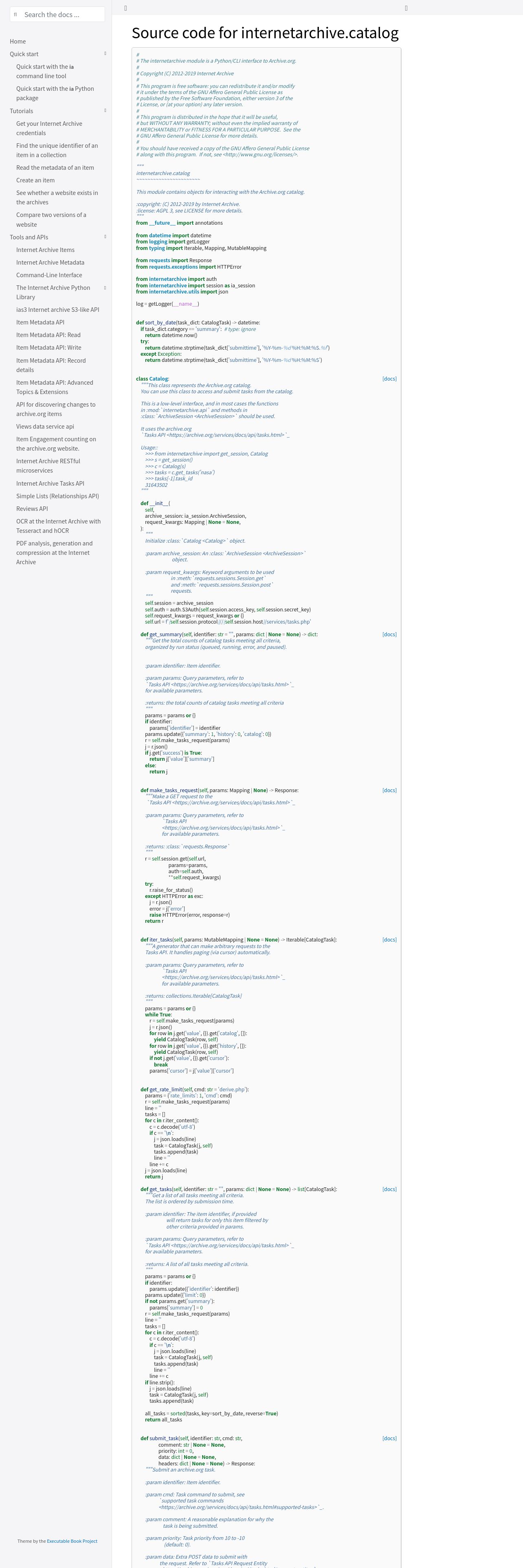The height and width of the screenshot is (1568, 523).
Task: Click 'from requests import Response' line
Action: point(174,261)
